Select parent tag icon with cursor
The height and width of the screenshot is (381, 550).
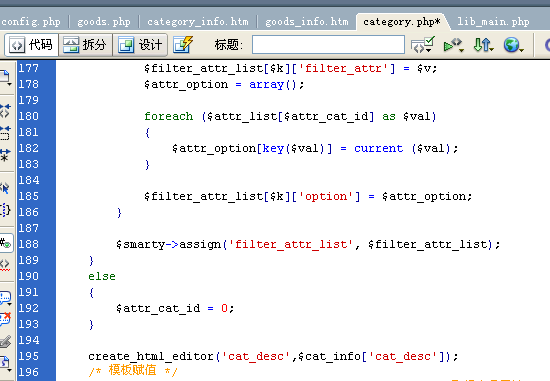click(6, 188)
